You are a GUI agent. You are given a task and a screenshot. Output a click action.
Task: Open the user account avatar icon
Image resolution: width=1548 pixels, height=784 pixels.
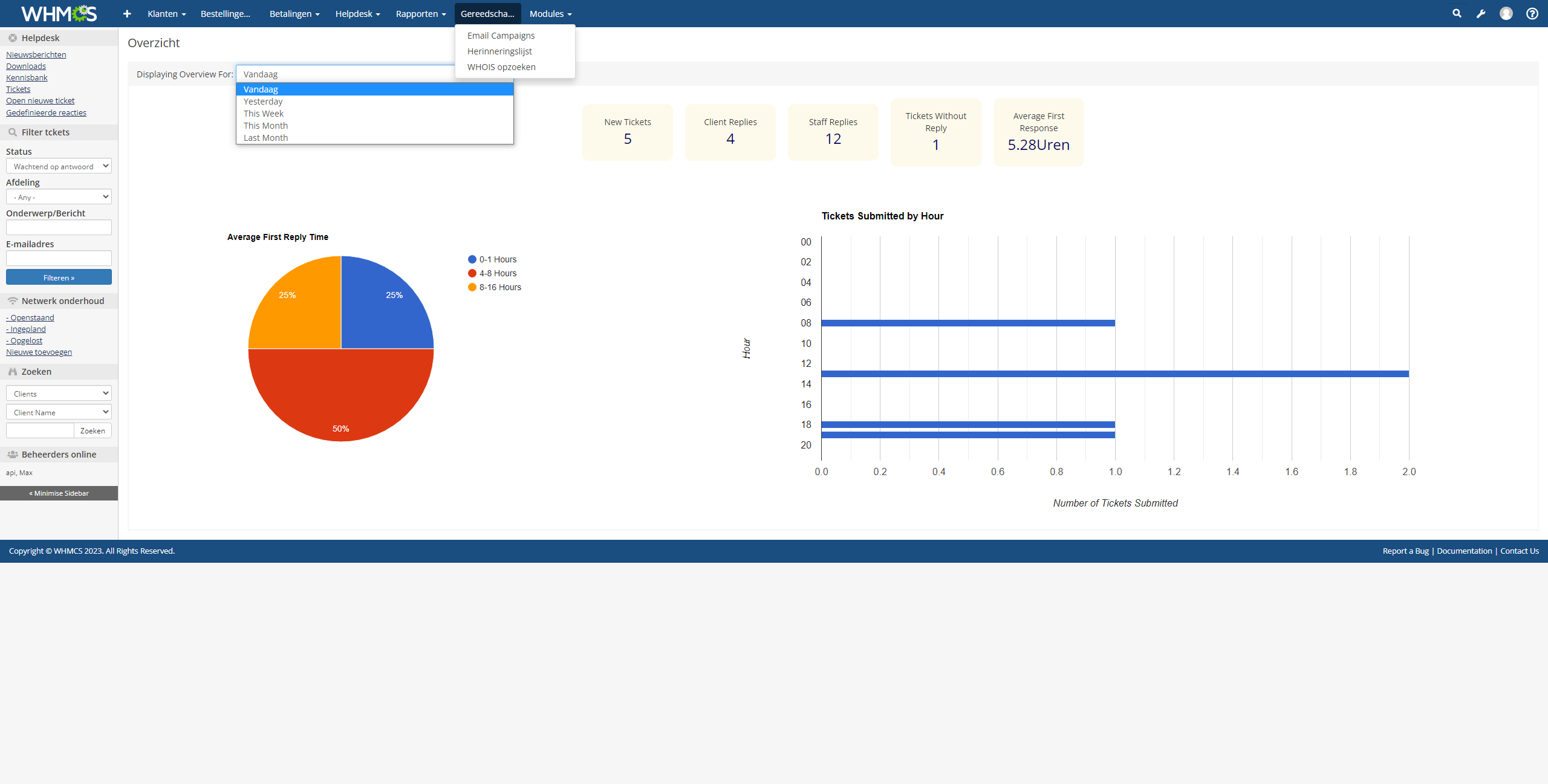click(1506, 13)
